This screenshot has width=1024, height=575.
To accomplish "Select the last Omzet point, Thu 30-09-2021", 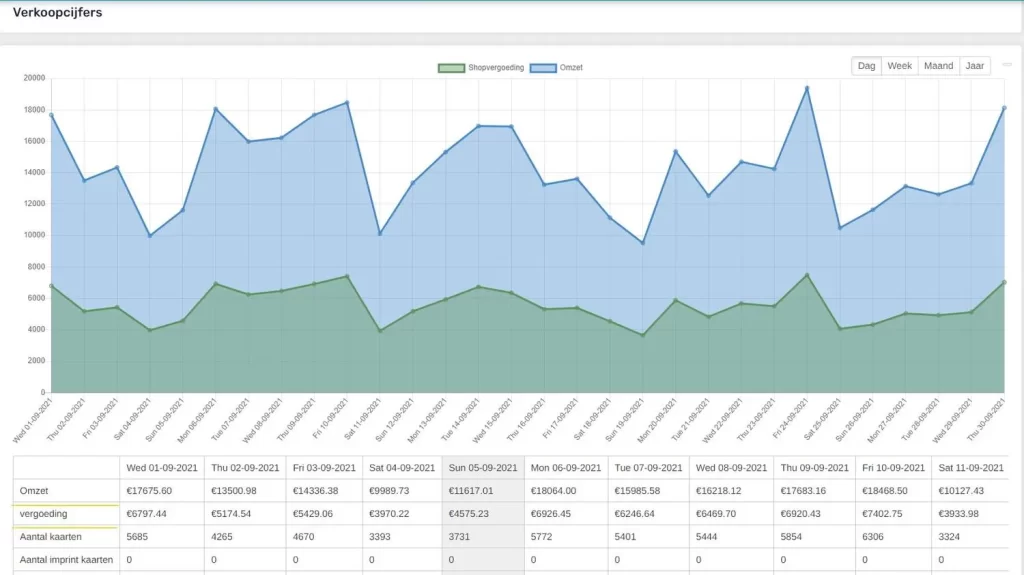I will tap(1003, 108).
